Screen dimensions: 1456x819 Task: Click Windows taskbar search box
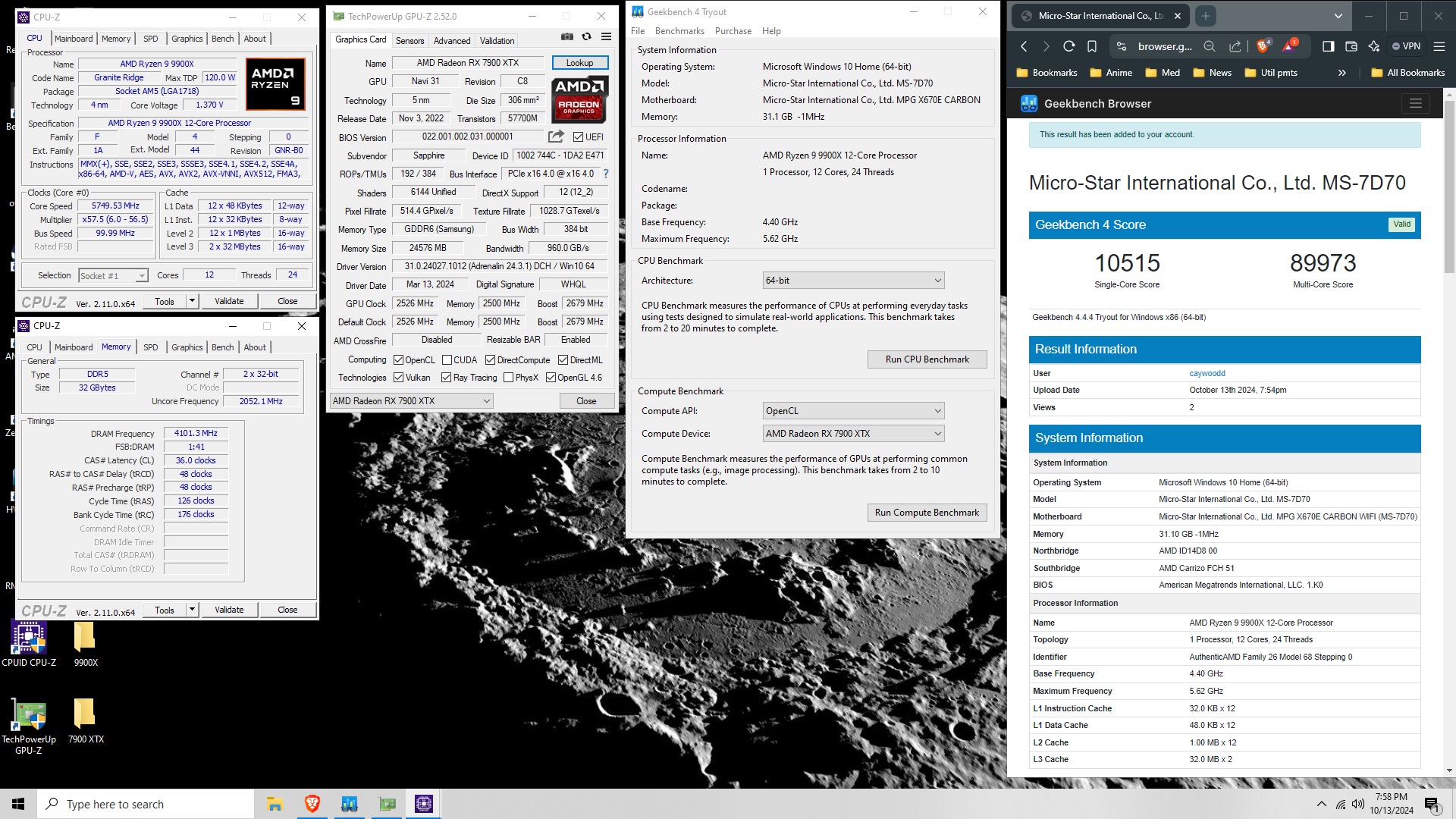pos(146,804)
